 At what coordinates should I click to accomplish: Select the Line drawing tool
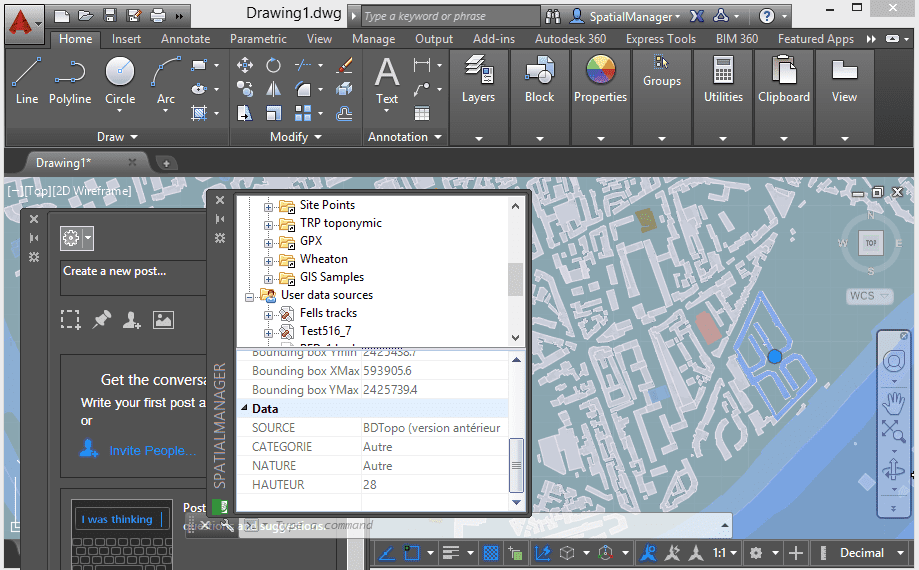pyautogui.click(x=27, y=81)
